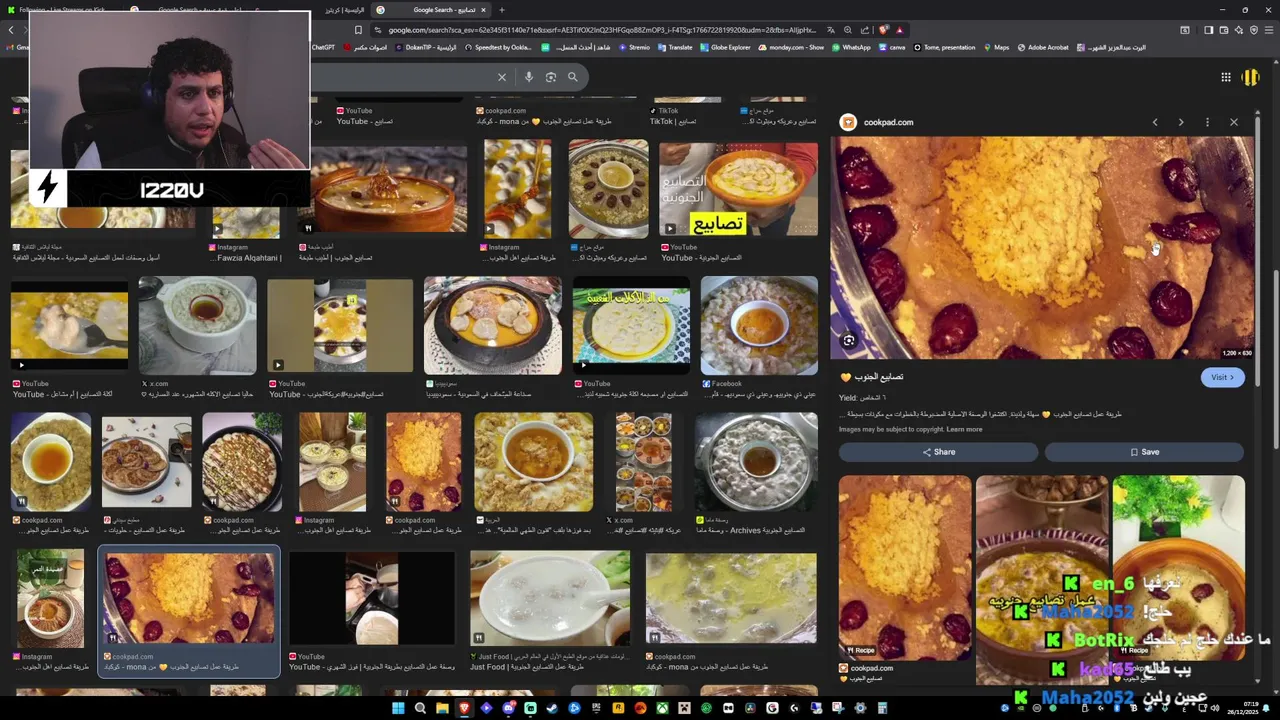Open the Translate bookmark
Viewport: 1280px width, 720px height.
pos(675,47)
